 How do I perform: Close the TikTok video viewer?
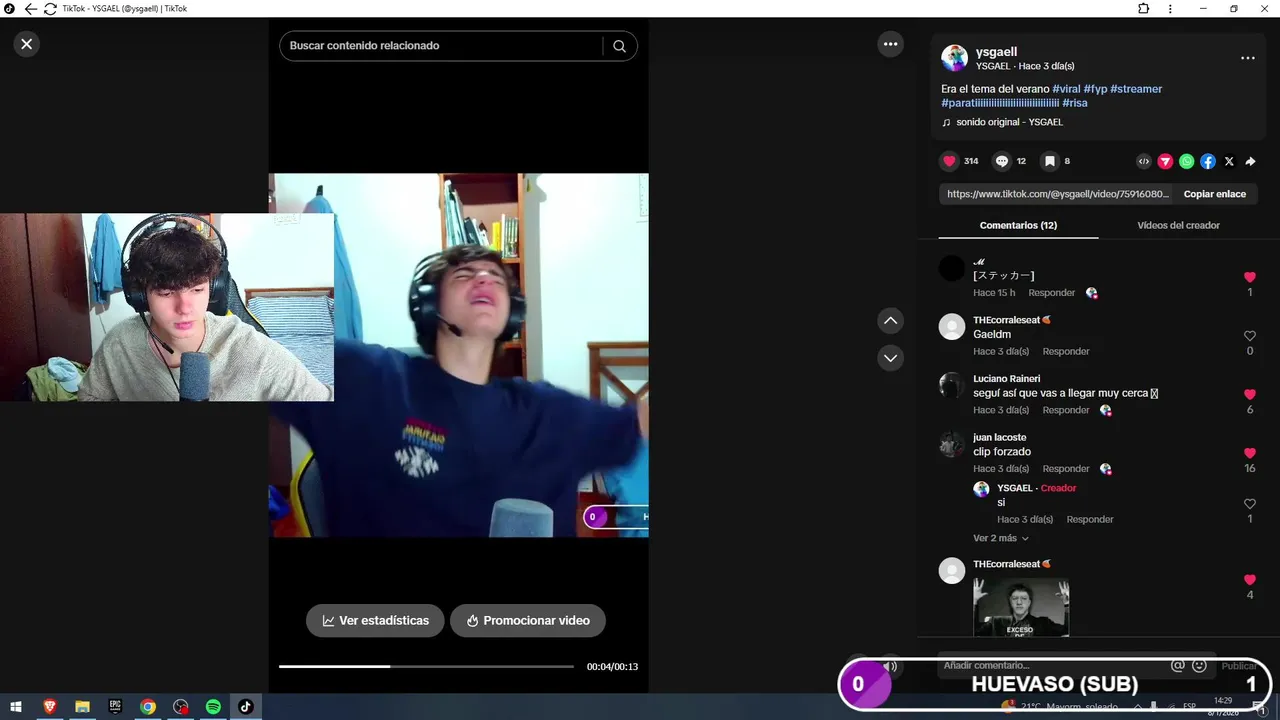coord(27,44)
